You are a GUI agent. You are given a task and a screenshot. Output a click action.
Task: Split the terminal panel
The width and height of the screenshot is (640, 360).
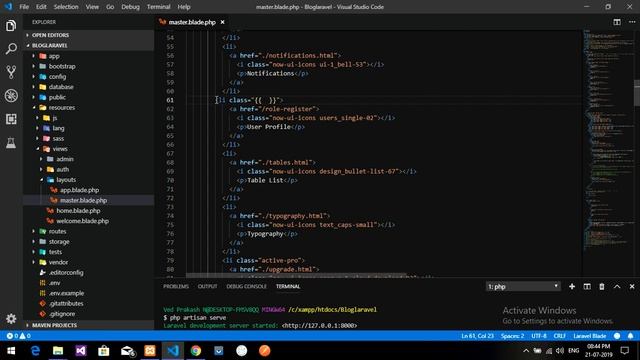[587, 287]
